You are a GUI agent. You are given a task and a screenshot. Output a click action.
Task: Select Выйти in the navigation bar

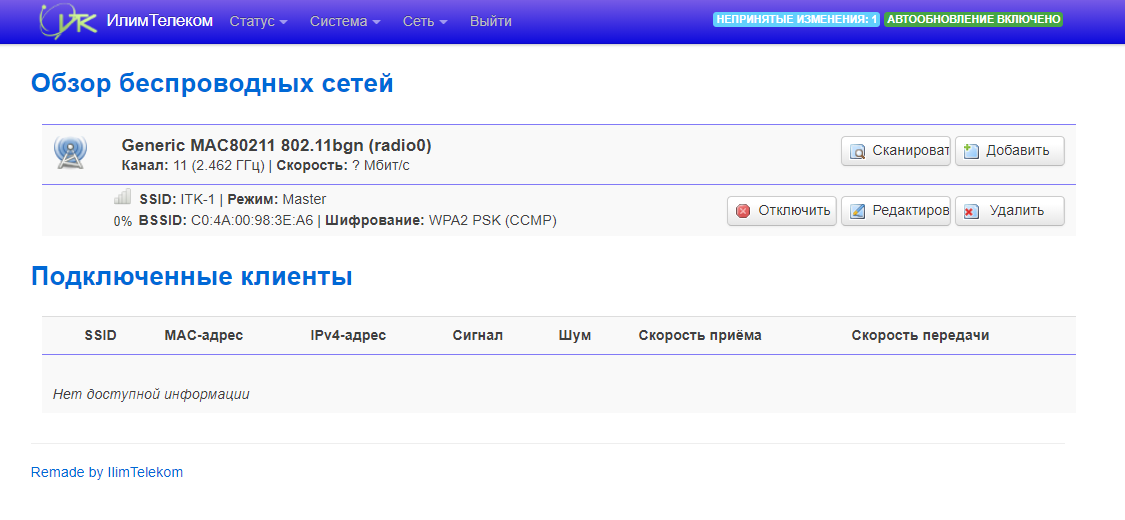click(490, 21)
